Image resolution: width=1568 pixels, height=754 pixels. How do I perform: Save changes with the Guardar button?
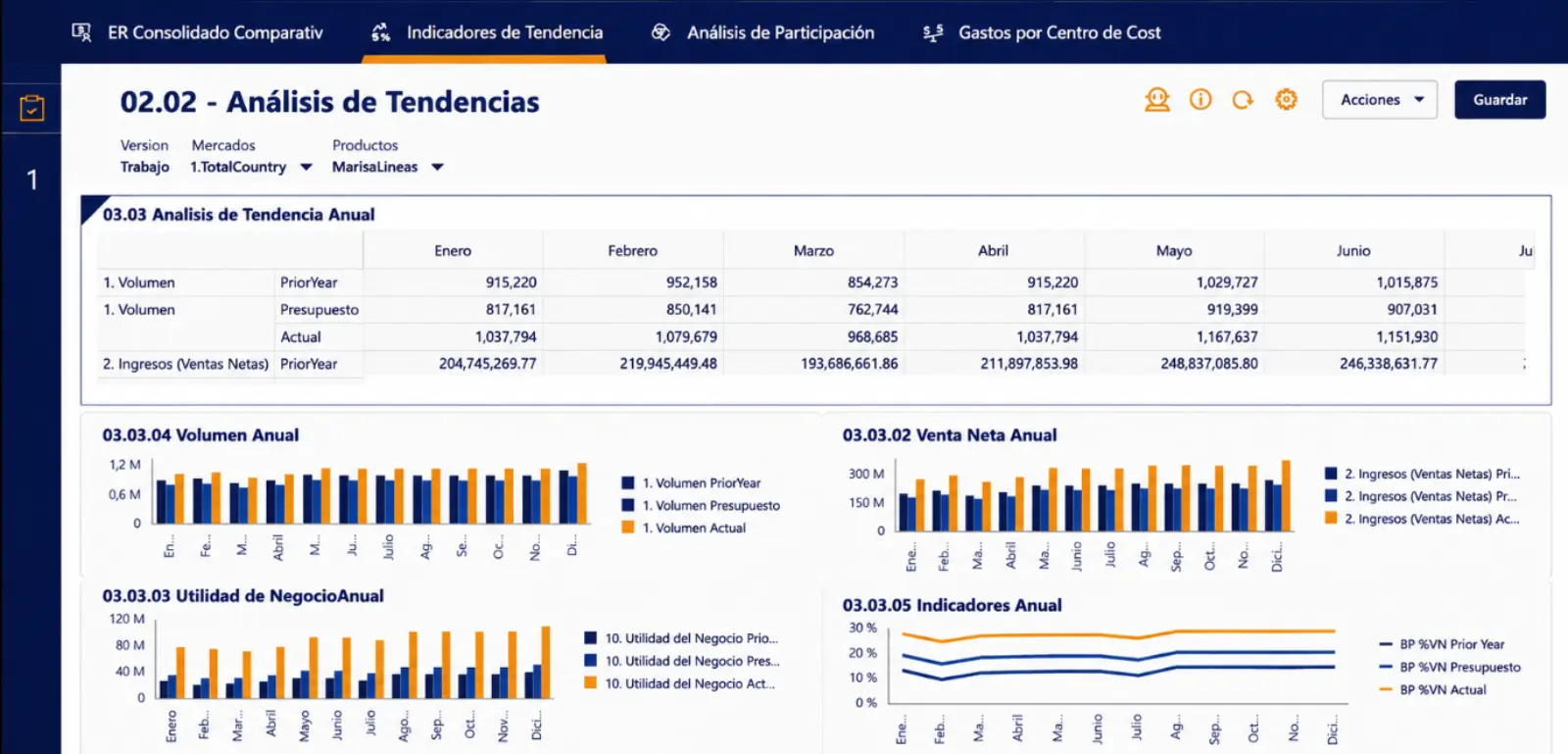pos(1500,100)
